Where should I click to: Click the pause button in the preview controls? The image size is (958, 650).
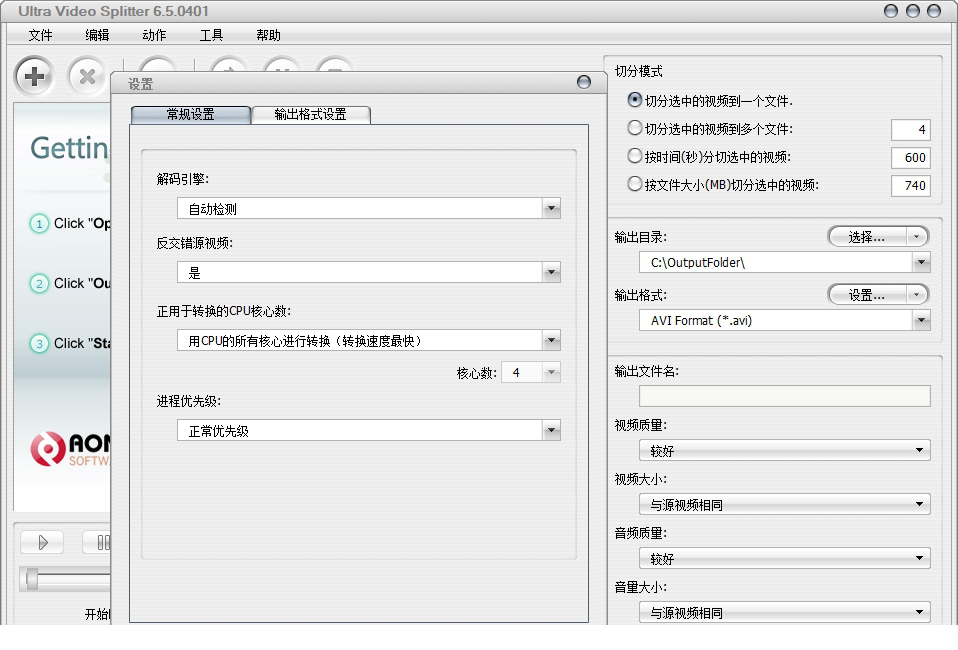(98, 542)
